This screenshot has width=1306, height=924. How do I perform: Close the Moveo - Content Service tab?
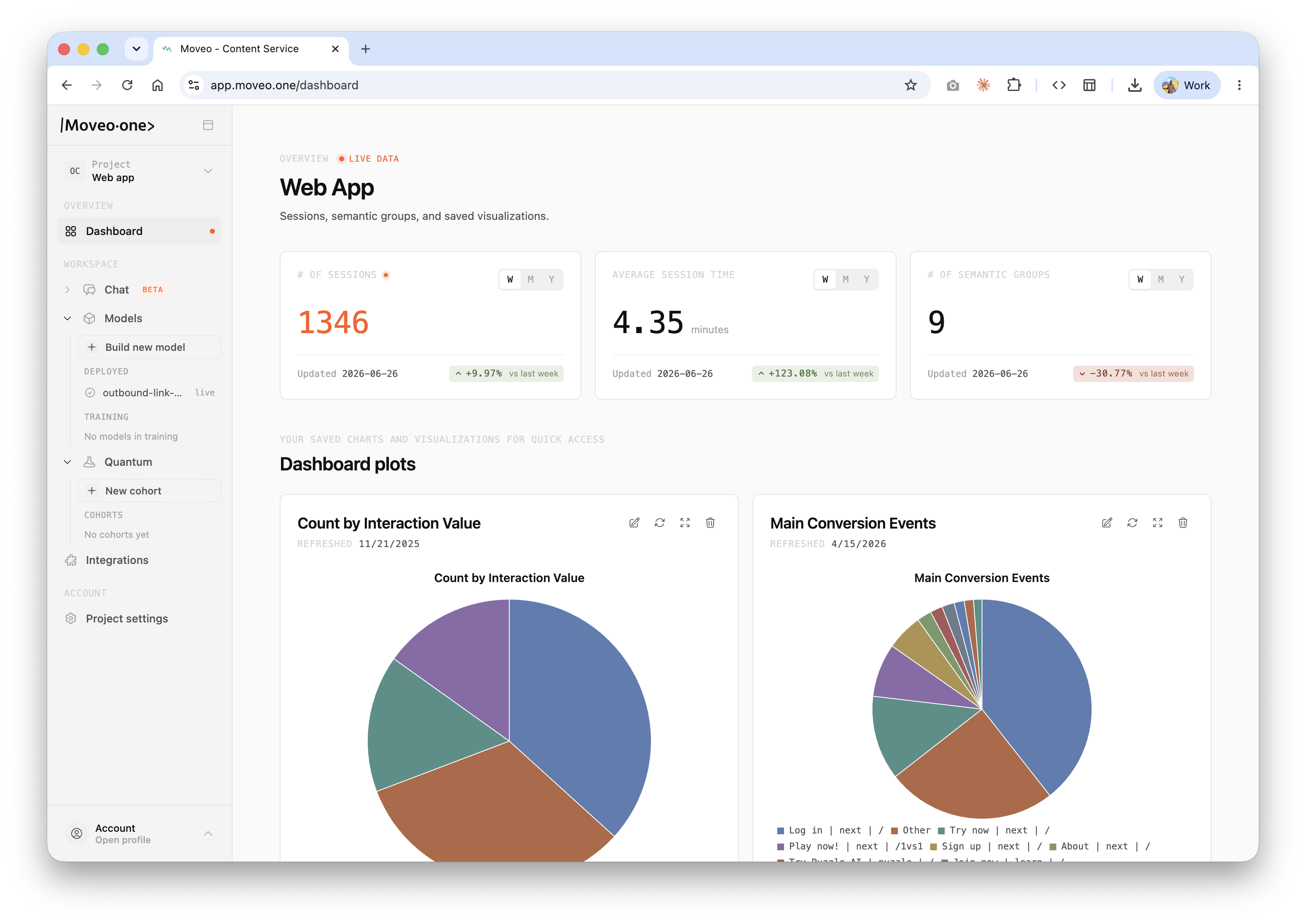(335, 49)
